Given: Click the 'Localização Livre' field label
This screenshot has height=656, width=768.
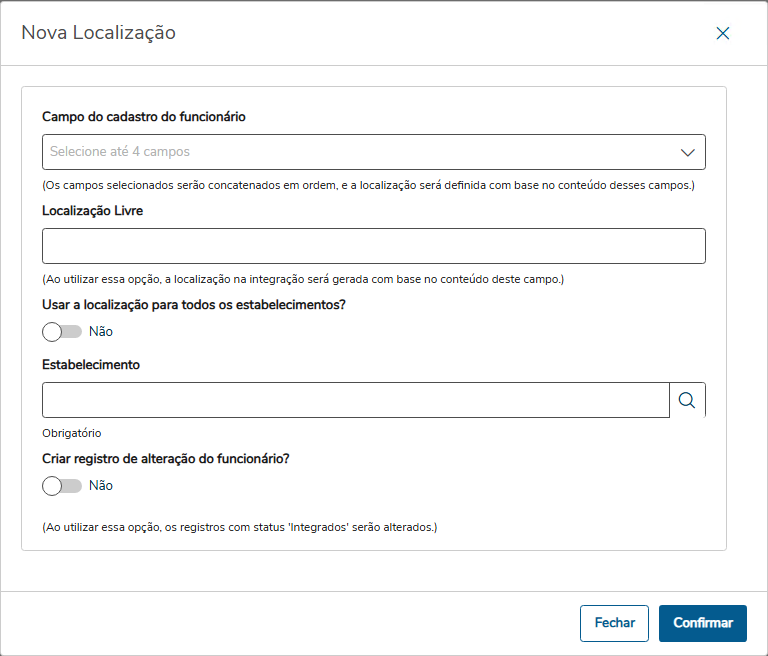Looking at the screenshot, I should (100, 211).
